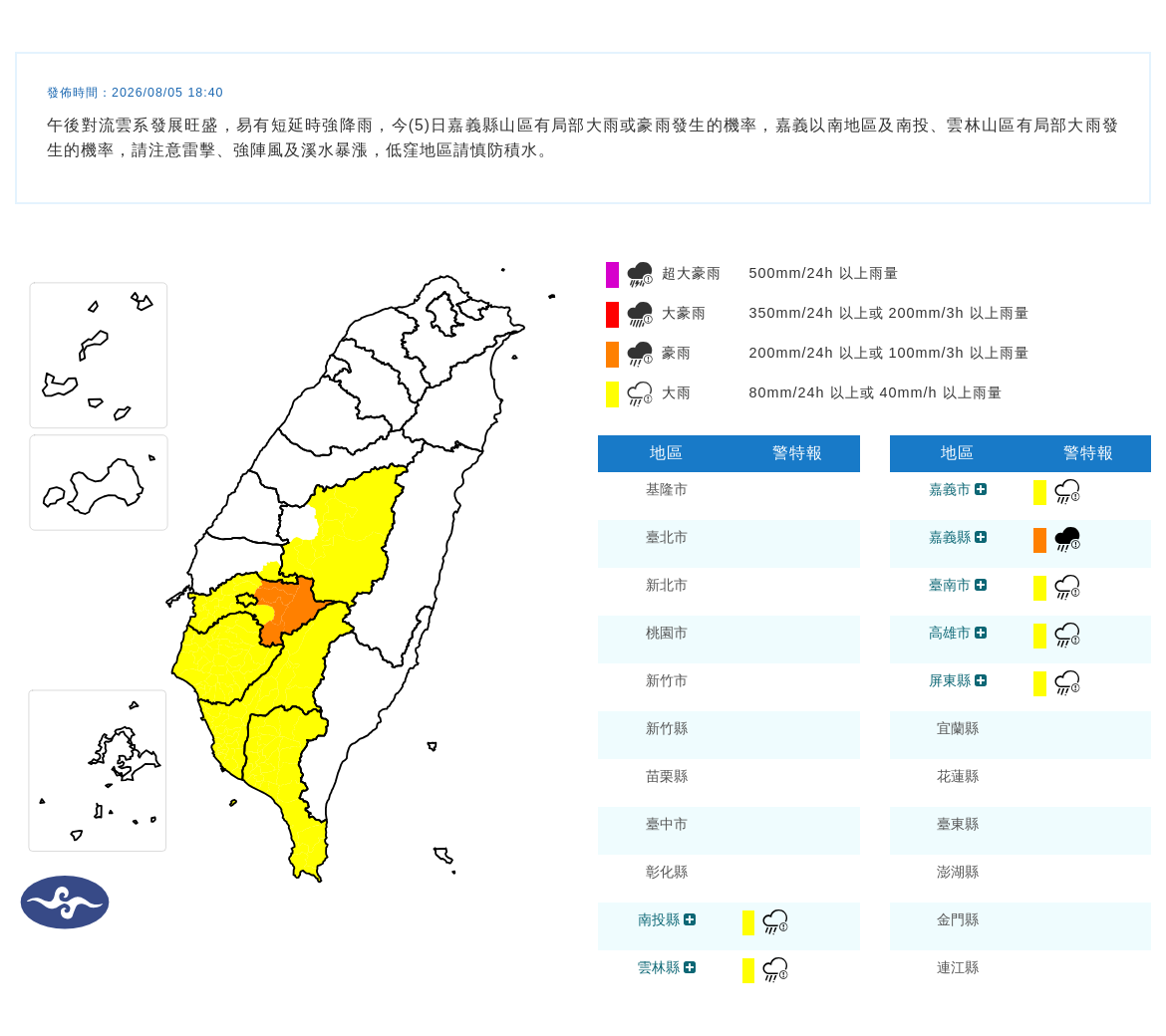This screenshot has height=1036, width=1166.
Task: Expand the 嘉義縣 plus icon
Action: pyautogui.click(x=981, y=537)
